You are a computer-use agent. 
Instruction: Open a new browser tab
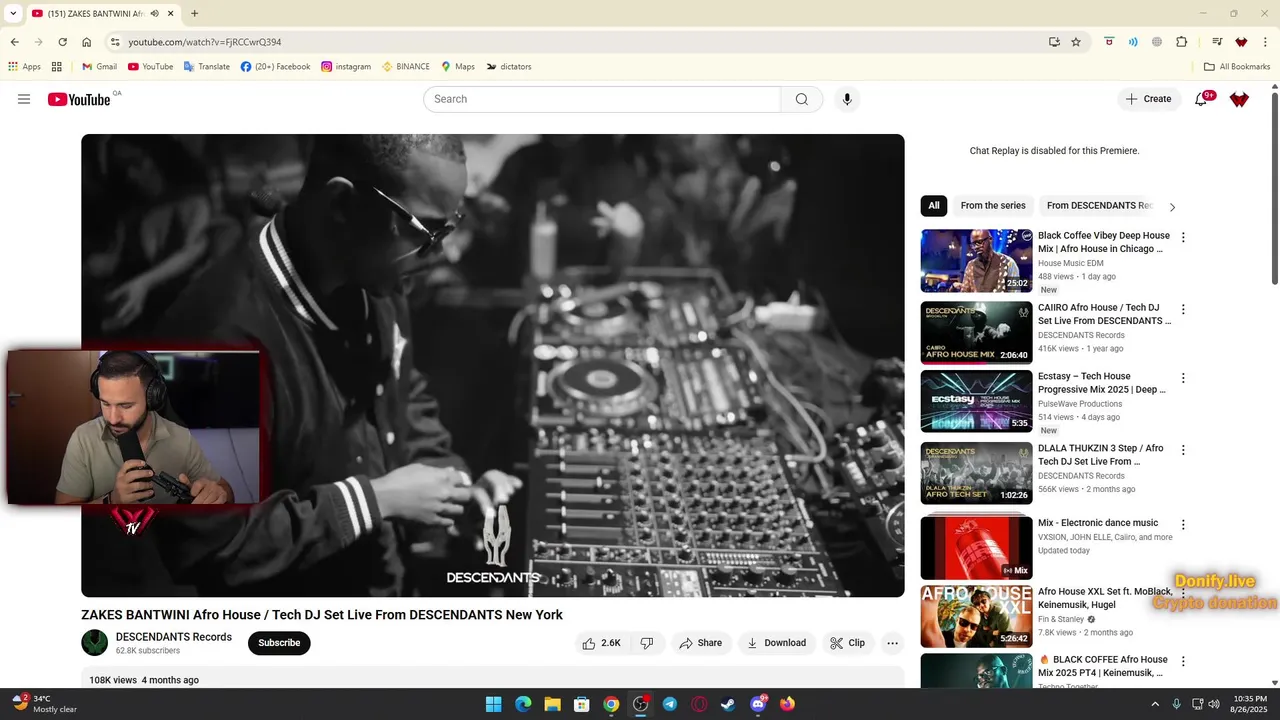click(x=194, y=14)
